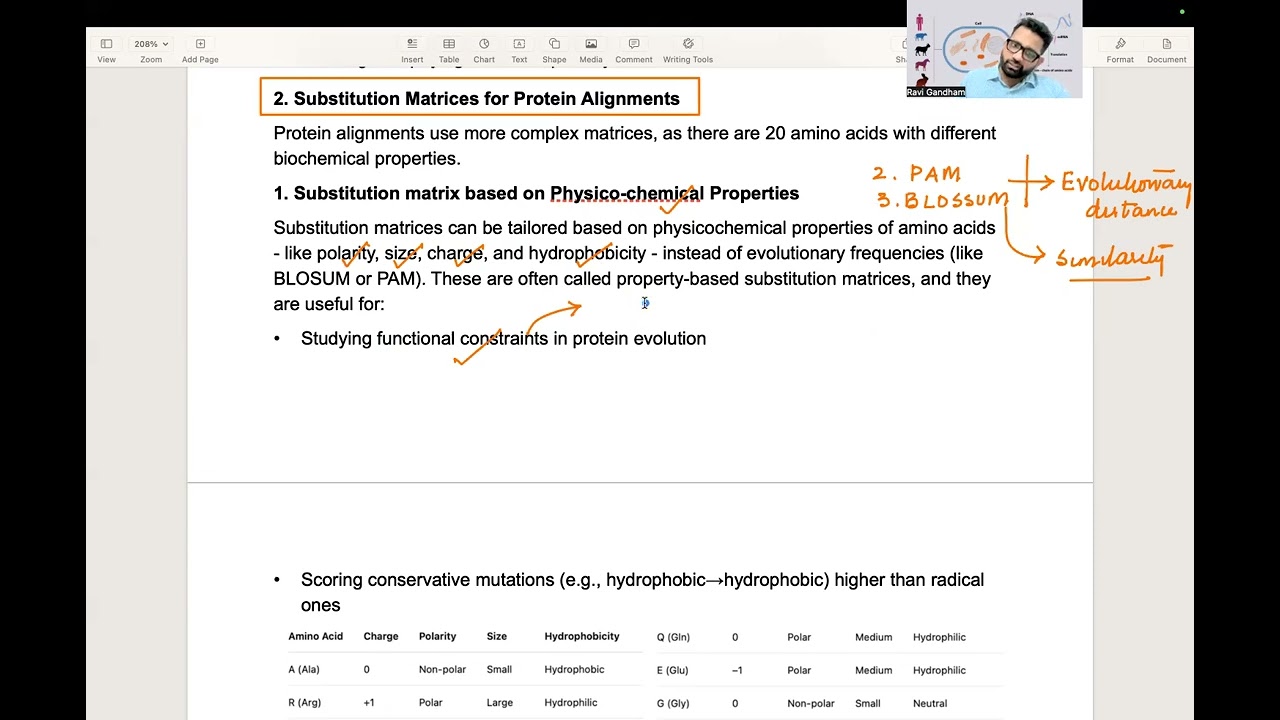The image size is (1280, 720).
Task: Open the Shape picker
Action: click(554, 50)
